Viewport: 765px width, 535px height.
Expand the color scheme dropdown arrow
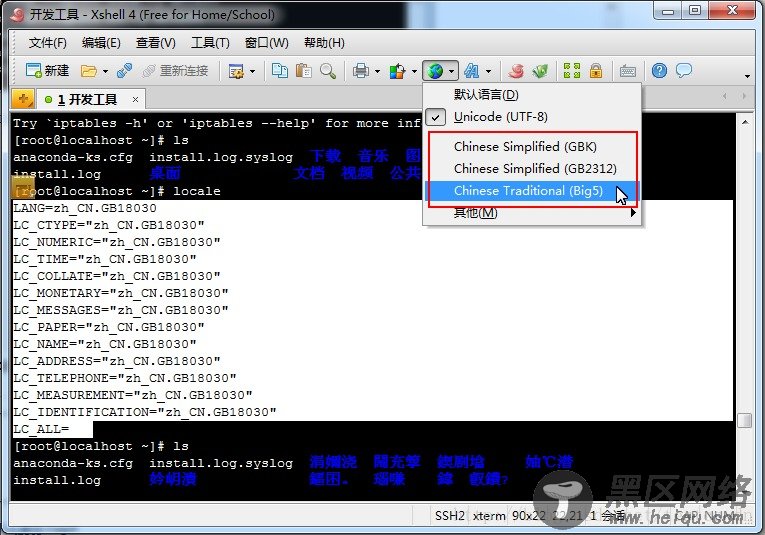[414, 72]
